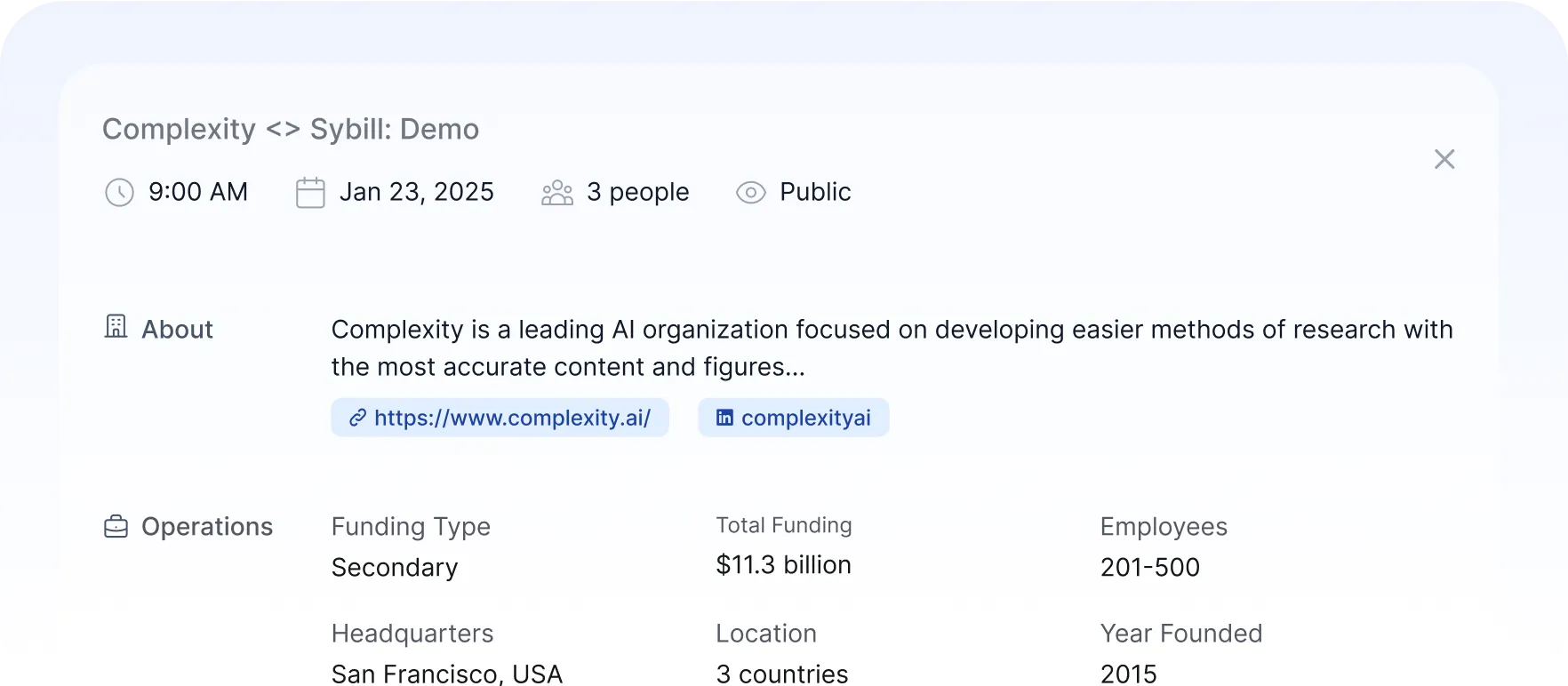This screenshot has width=1568, height=686.
Task: Click the people icon beside 3 people
Action: [x=557, y=192]
